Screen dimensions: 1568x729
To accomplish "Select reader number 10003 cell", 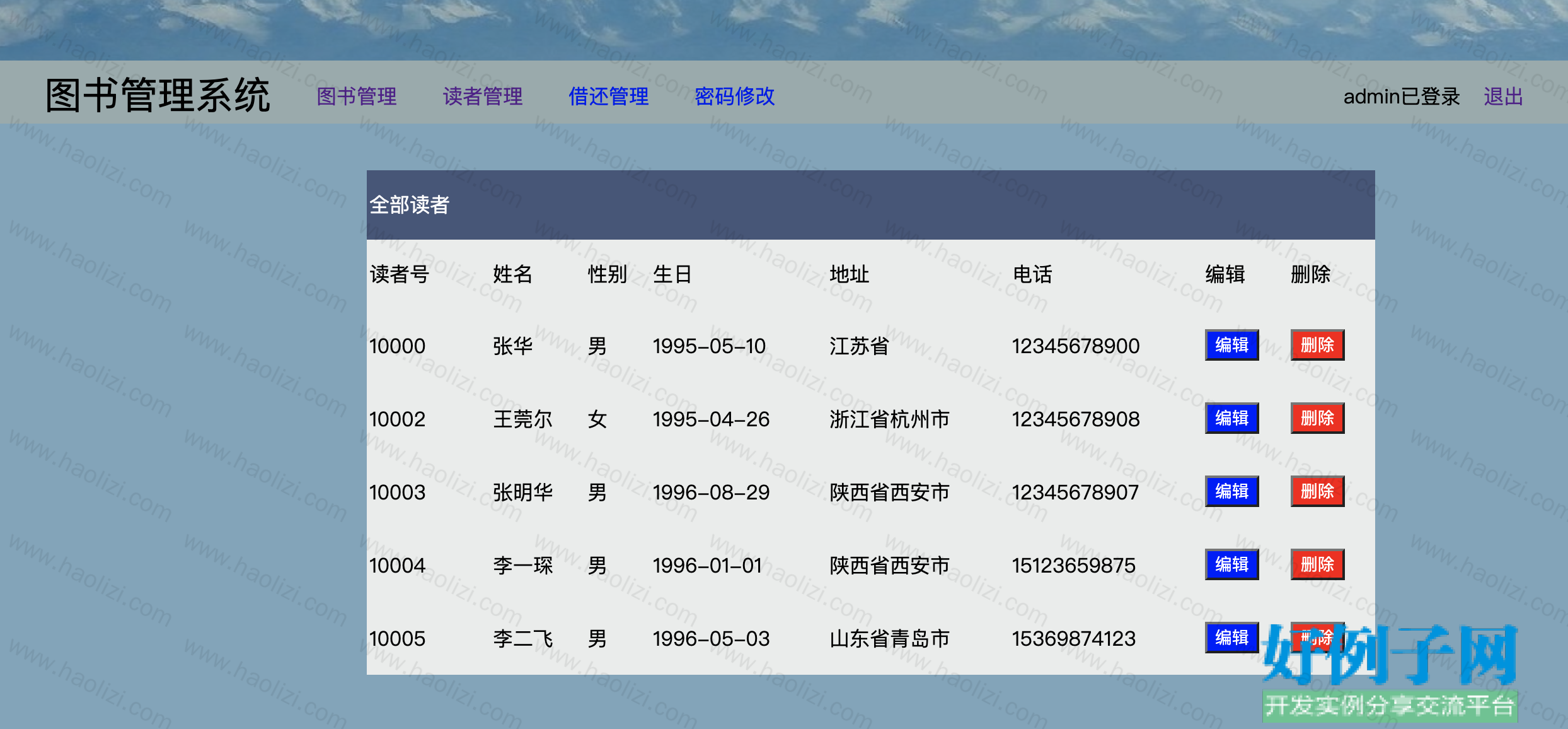I will [x=397, y=493].
